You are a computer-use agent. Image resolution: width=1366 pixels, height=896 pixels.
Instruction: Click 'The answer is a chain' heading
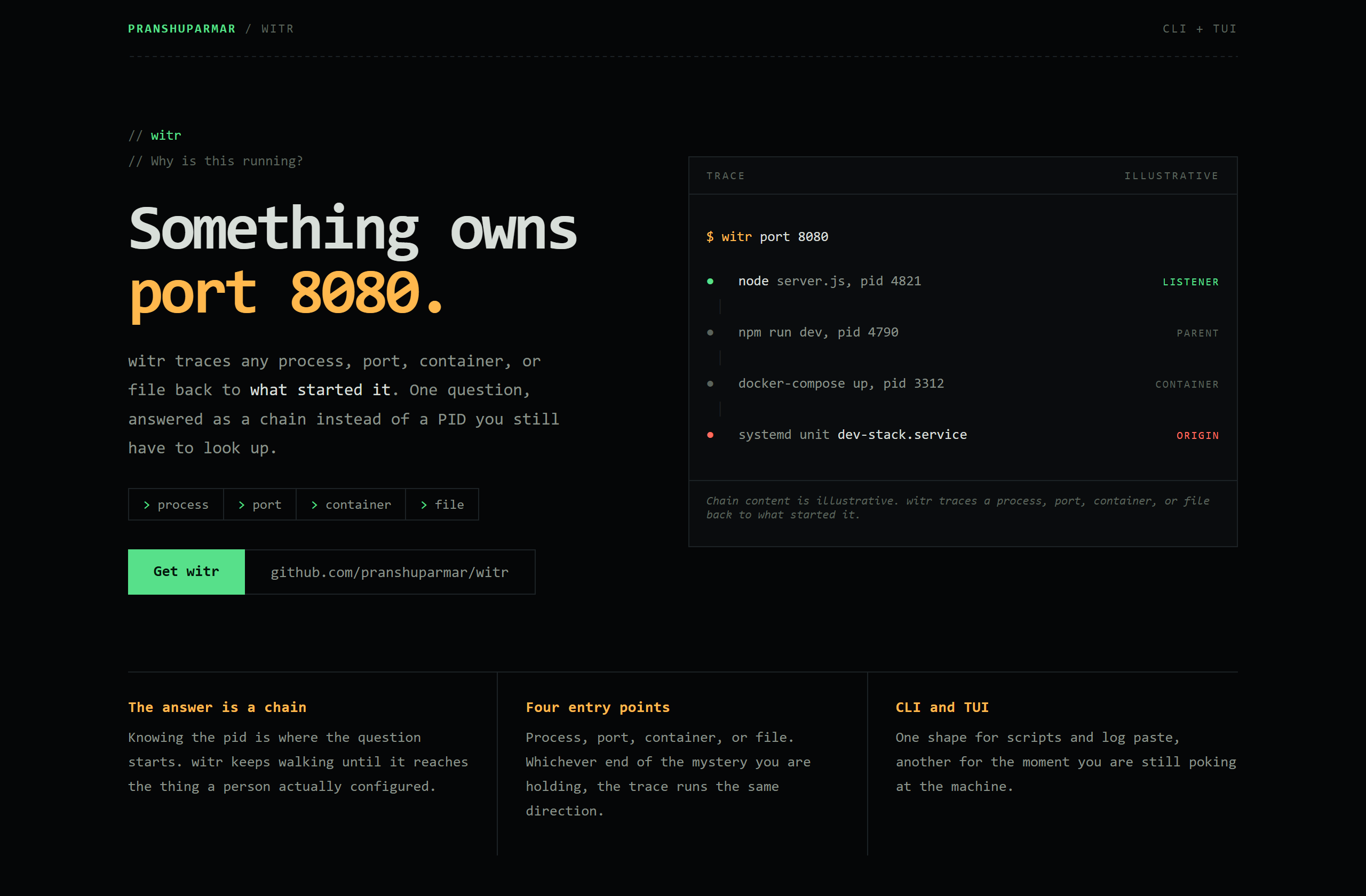pos(217,707)
